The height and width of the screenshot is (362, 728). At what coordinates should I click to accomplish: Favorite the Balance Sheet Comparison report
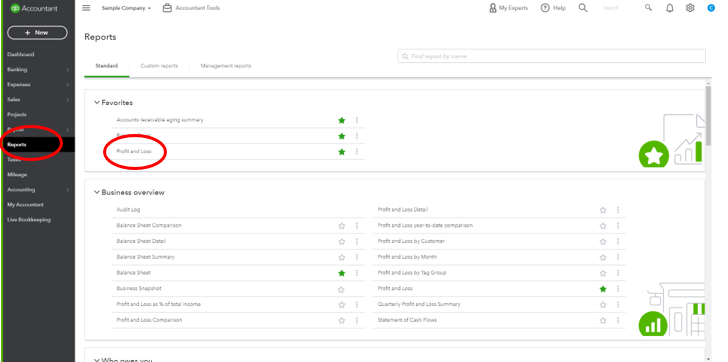[x=342, y=226]
